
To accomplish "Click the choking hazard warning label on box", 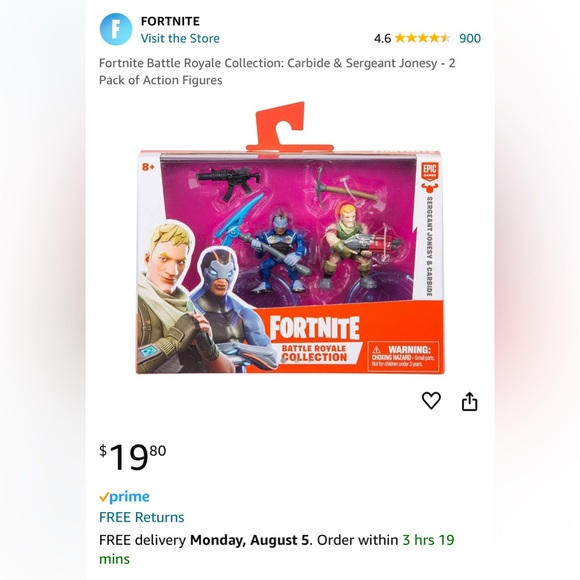I will [x=403, y=357].
